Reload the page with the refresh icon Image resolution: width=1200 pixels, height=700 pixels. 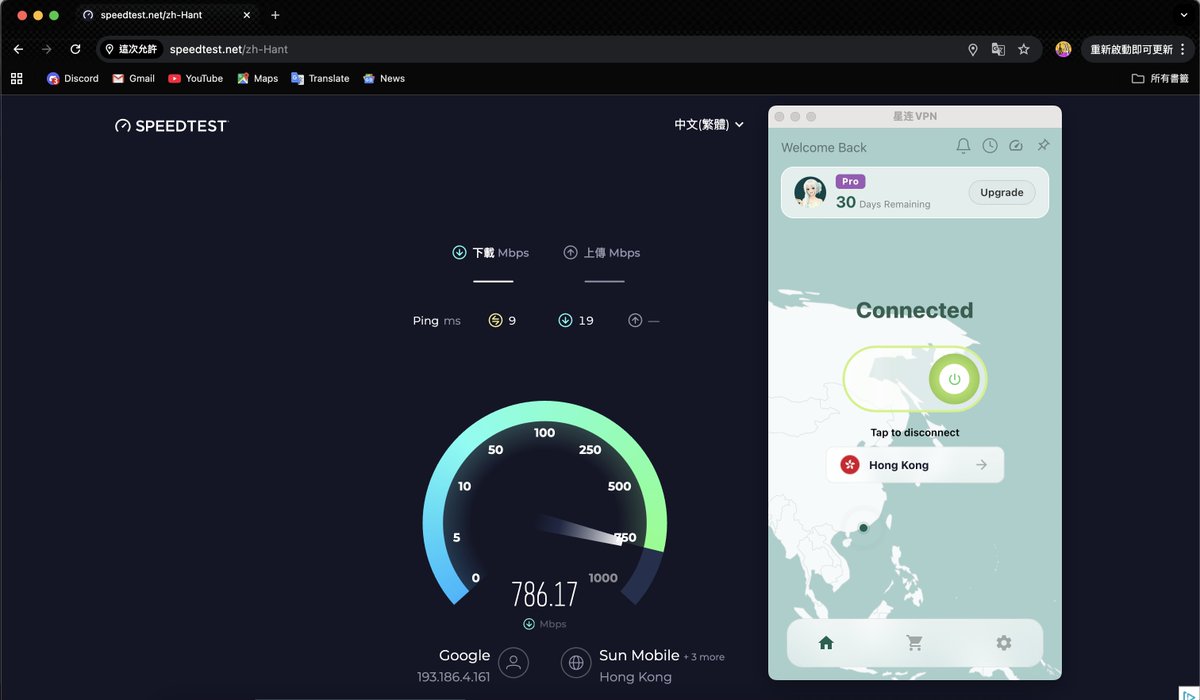pos(75,49)
